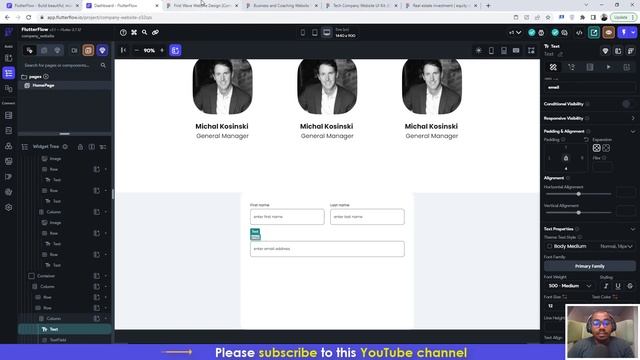Click the Widget Tree settings gear icon
Image resolution: width=640 pixels, height=360 pixels.
click(x=65, y=147)
